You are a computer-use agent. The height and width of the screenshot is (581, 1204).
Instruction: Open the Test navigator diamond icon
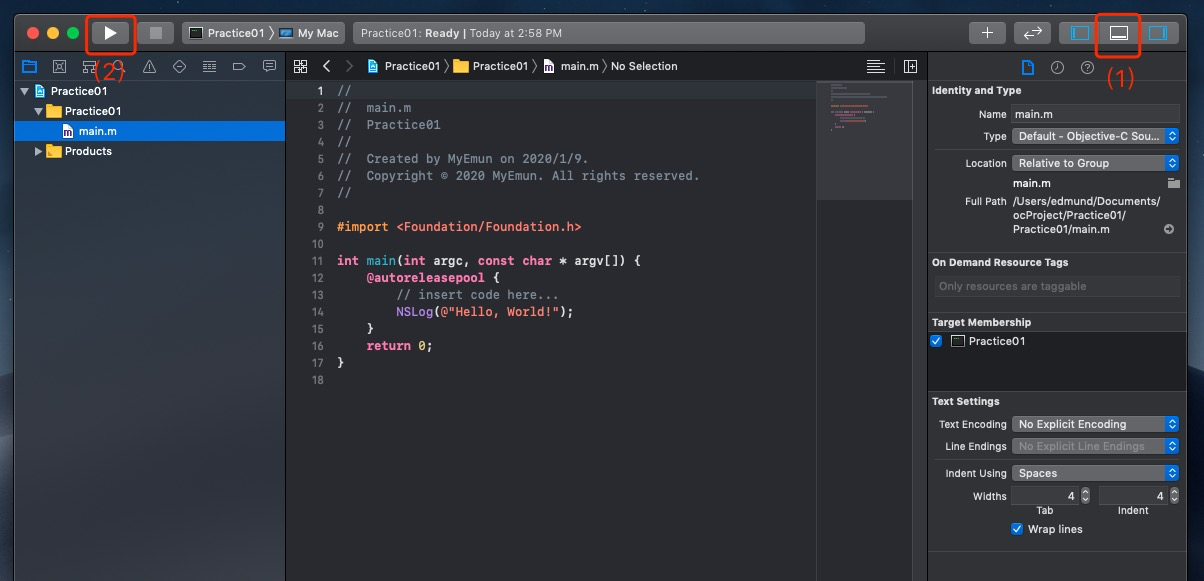click(x=179, y=66)
